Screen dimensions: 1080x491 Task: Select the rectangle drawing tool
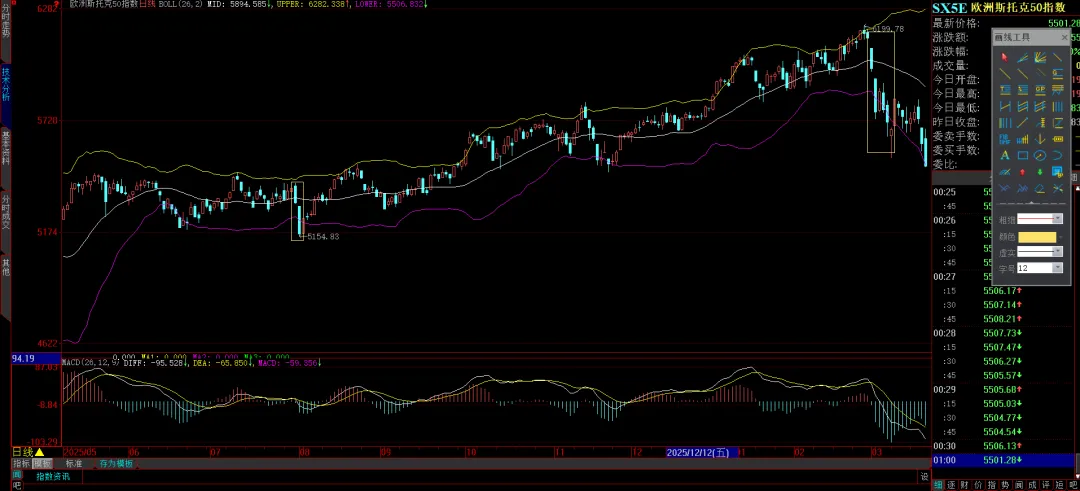point(1022,154)
